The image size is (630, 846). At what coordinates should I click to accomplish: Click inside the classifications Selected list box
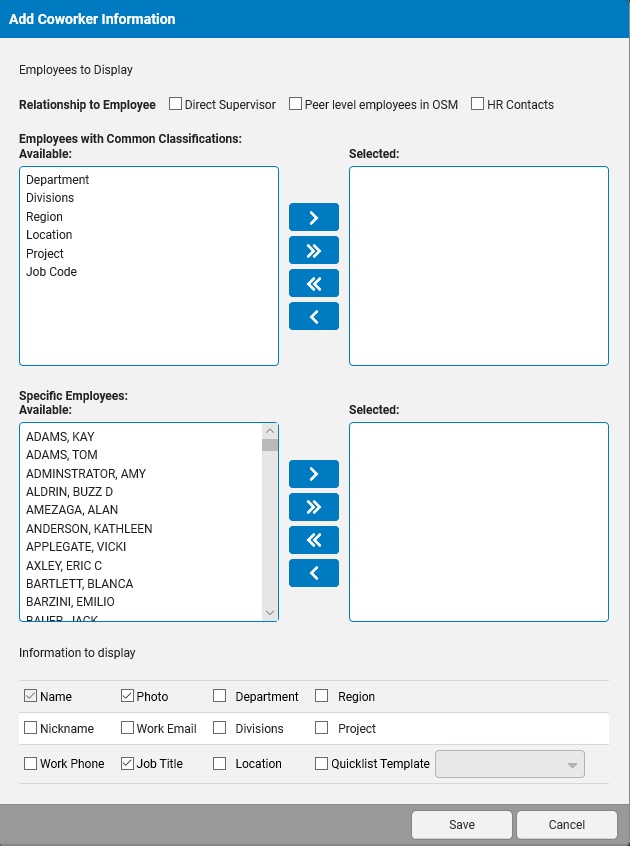click(479, 266)
